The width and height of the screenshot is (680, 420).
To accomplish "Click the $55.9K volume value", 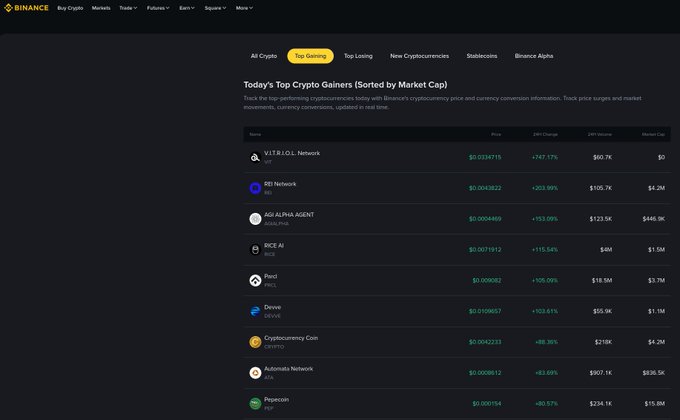I will click(x=602, y=311).
